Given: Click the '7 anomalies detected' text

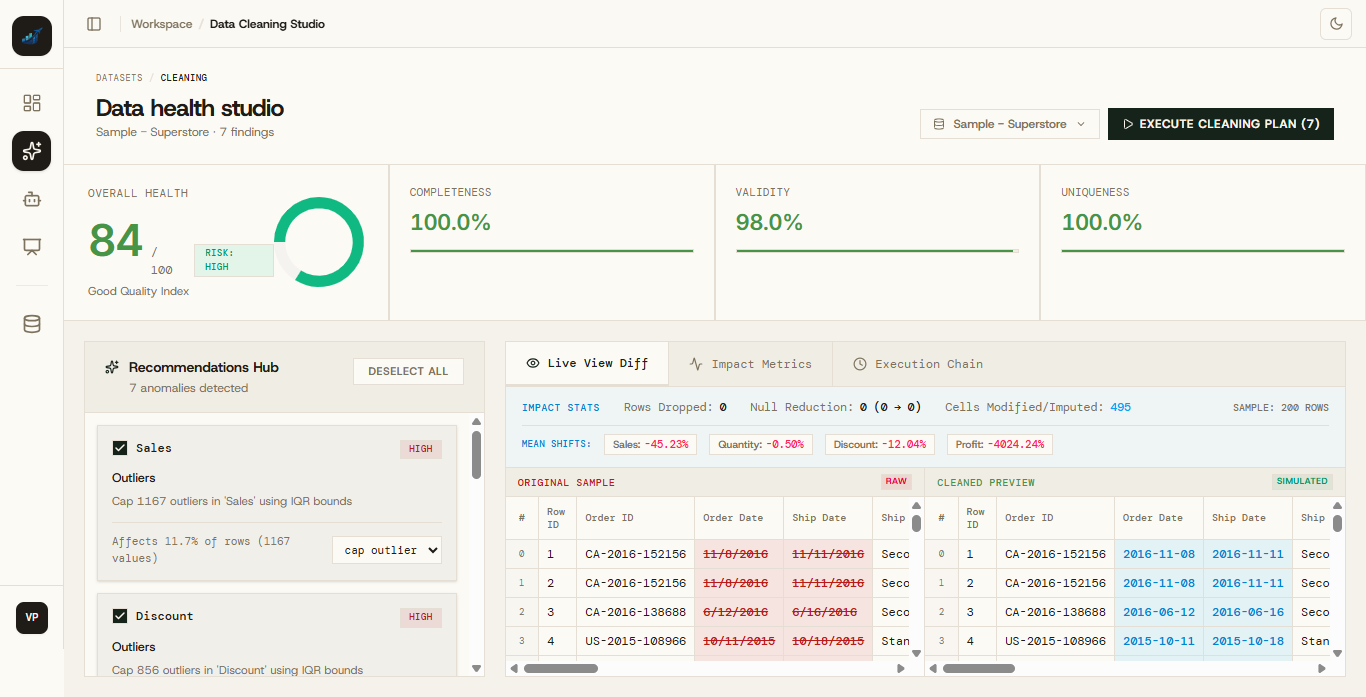Looking at the screenshot, I should tap(189, 388).
